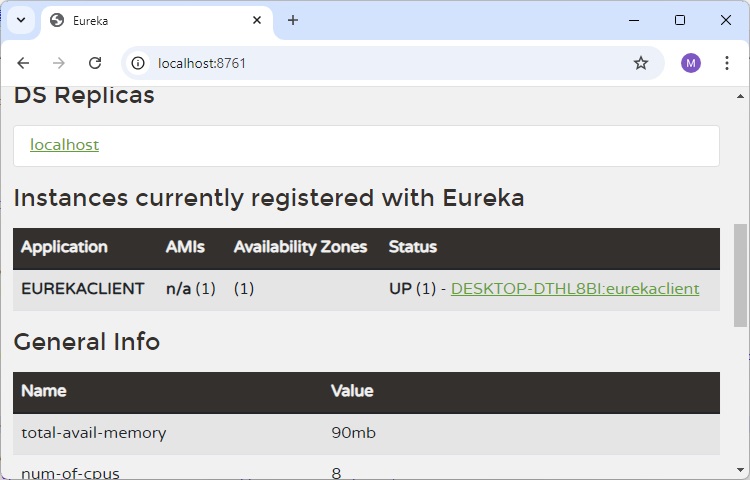Bookmark this page with the star icon
The height and width of the screenshot is (480, 750).
[x=640, y=63]
